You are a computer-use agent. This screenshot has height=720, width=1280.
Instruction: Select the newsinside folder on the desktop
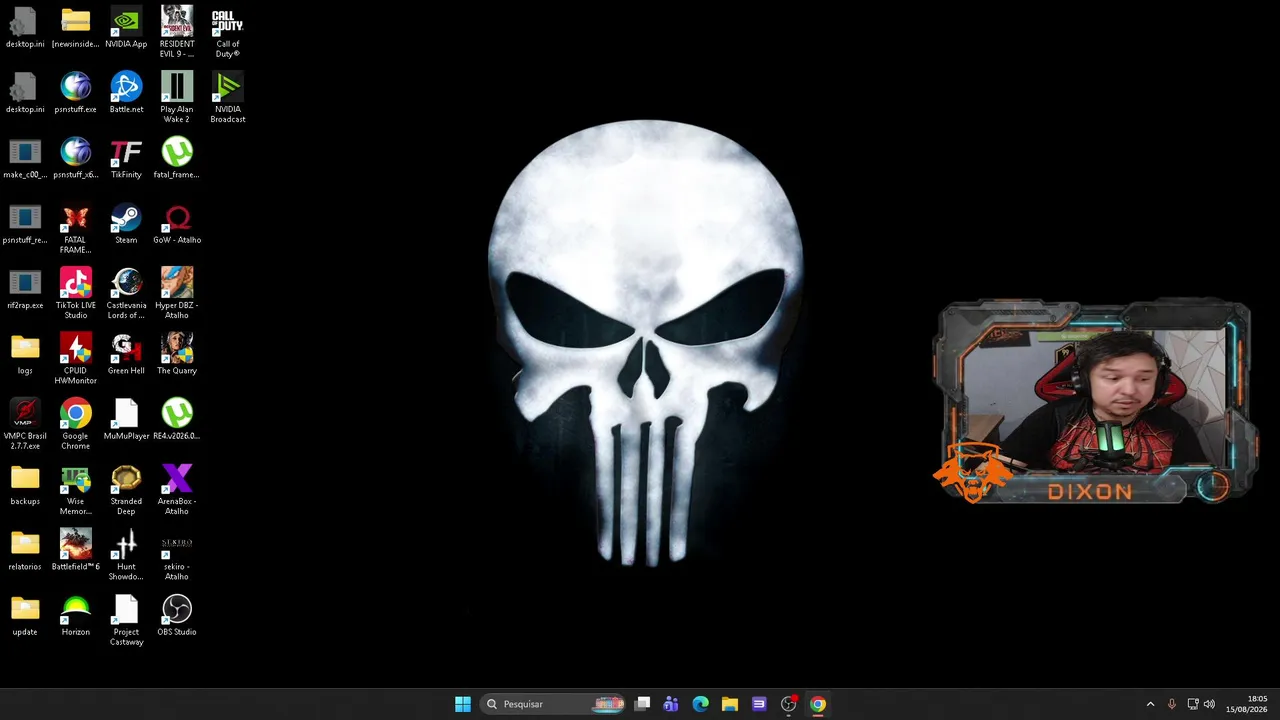(75, 28)
